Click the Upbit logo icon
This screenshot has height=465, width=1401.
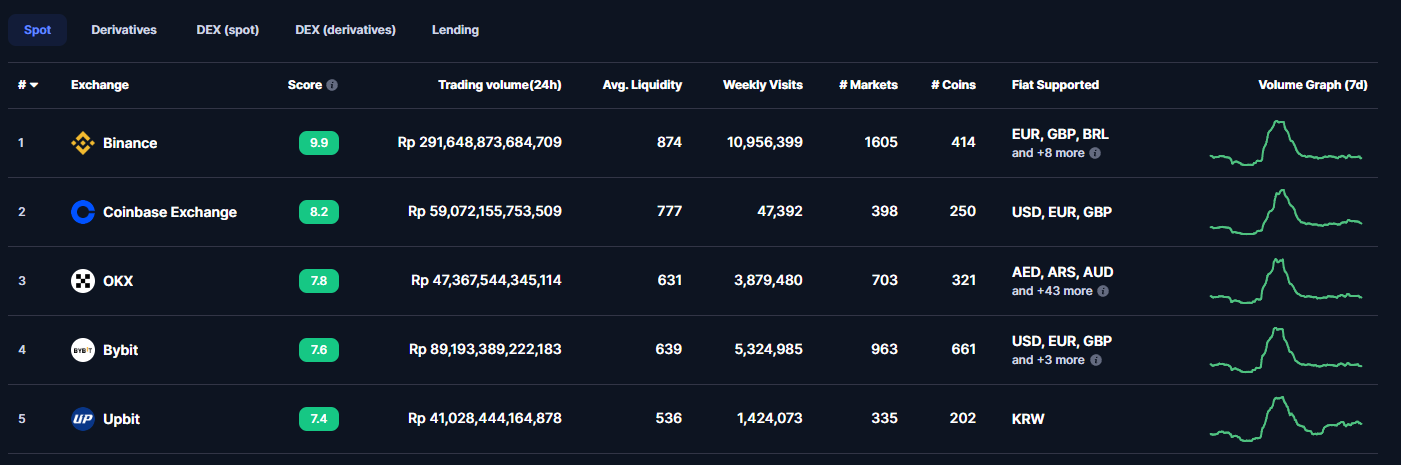pos(83,419)
